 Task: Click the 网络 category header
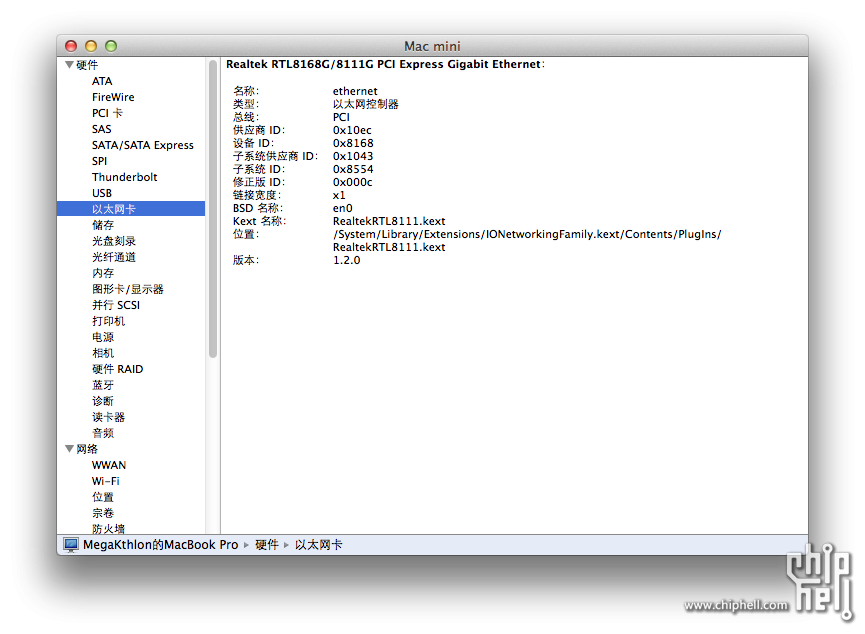[x=87, y=449]
